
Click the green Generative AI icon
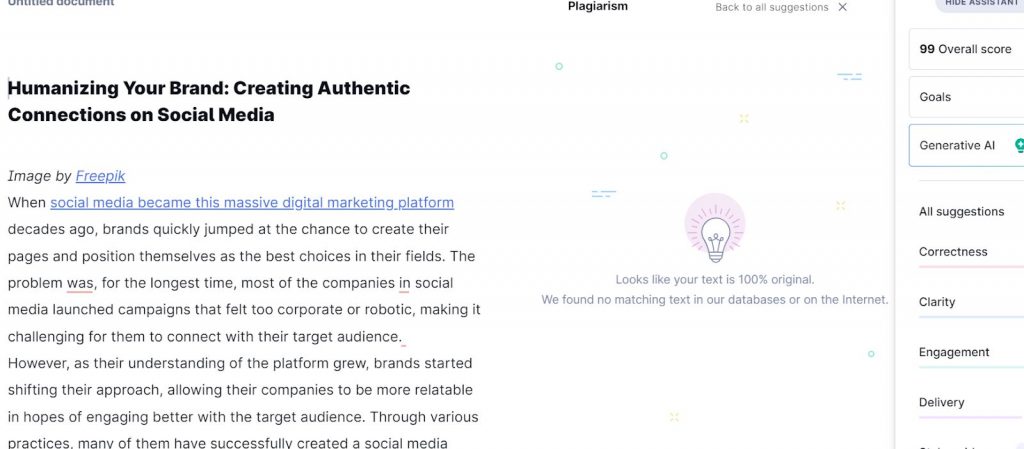(1020, 146)
